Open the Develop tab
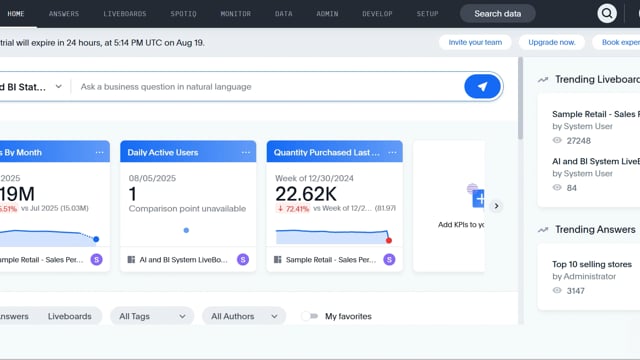 click(377, 13)
